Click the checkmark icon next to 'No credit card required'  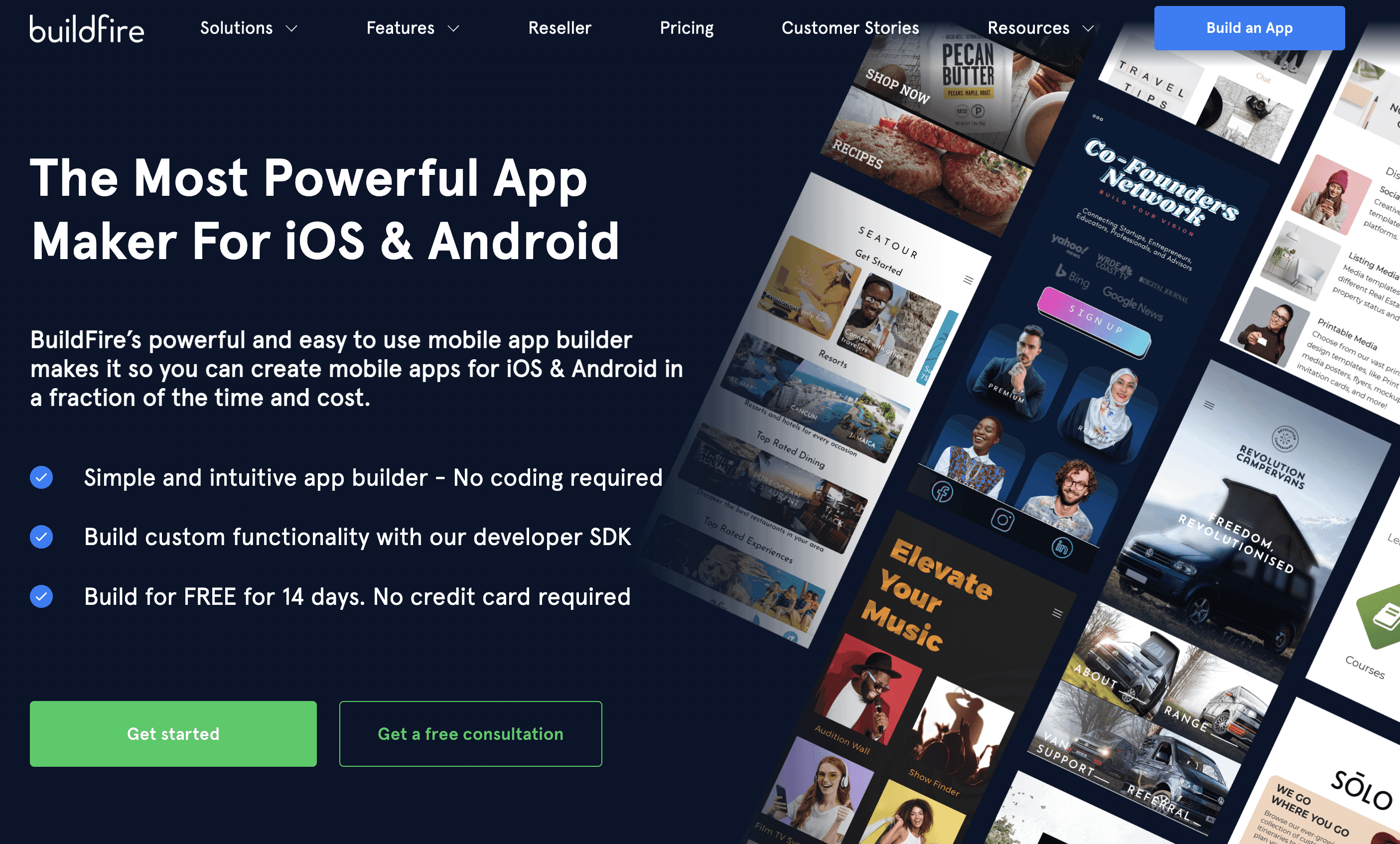41,597
